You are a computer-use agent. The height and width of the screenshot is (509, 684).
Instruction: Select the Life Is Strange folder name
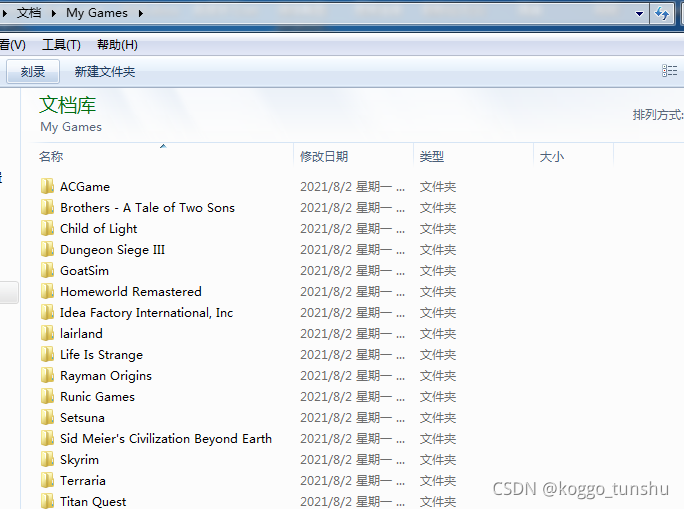101,355
